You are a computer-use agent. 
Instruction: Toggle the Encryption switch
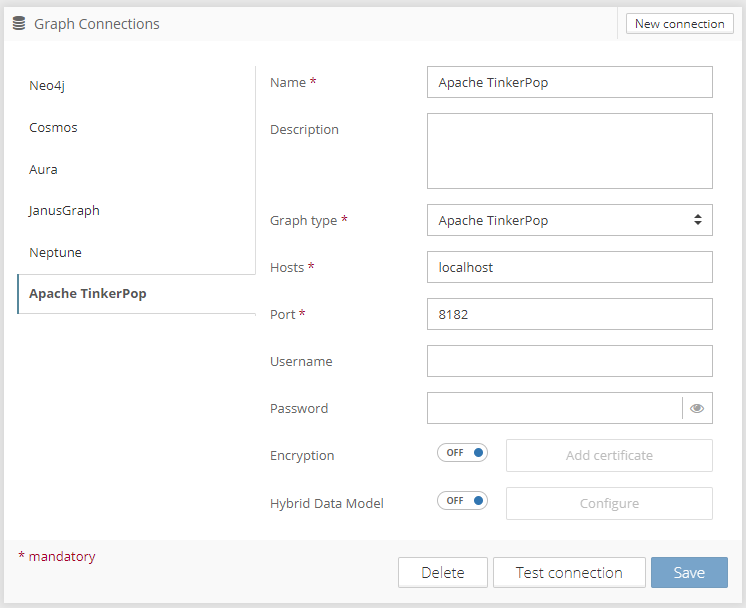pos(462,453)
